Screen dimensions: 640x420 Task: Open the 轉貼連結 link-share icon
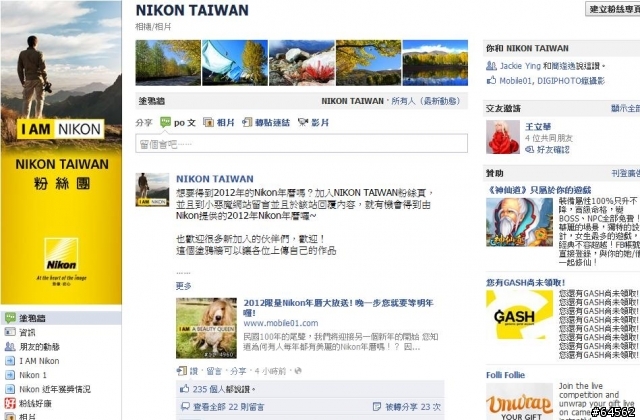(247, 122)
